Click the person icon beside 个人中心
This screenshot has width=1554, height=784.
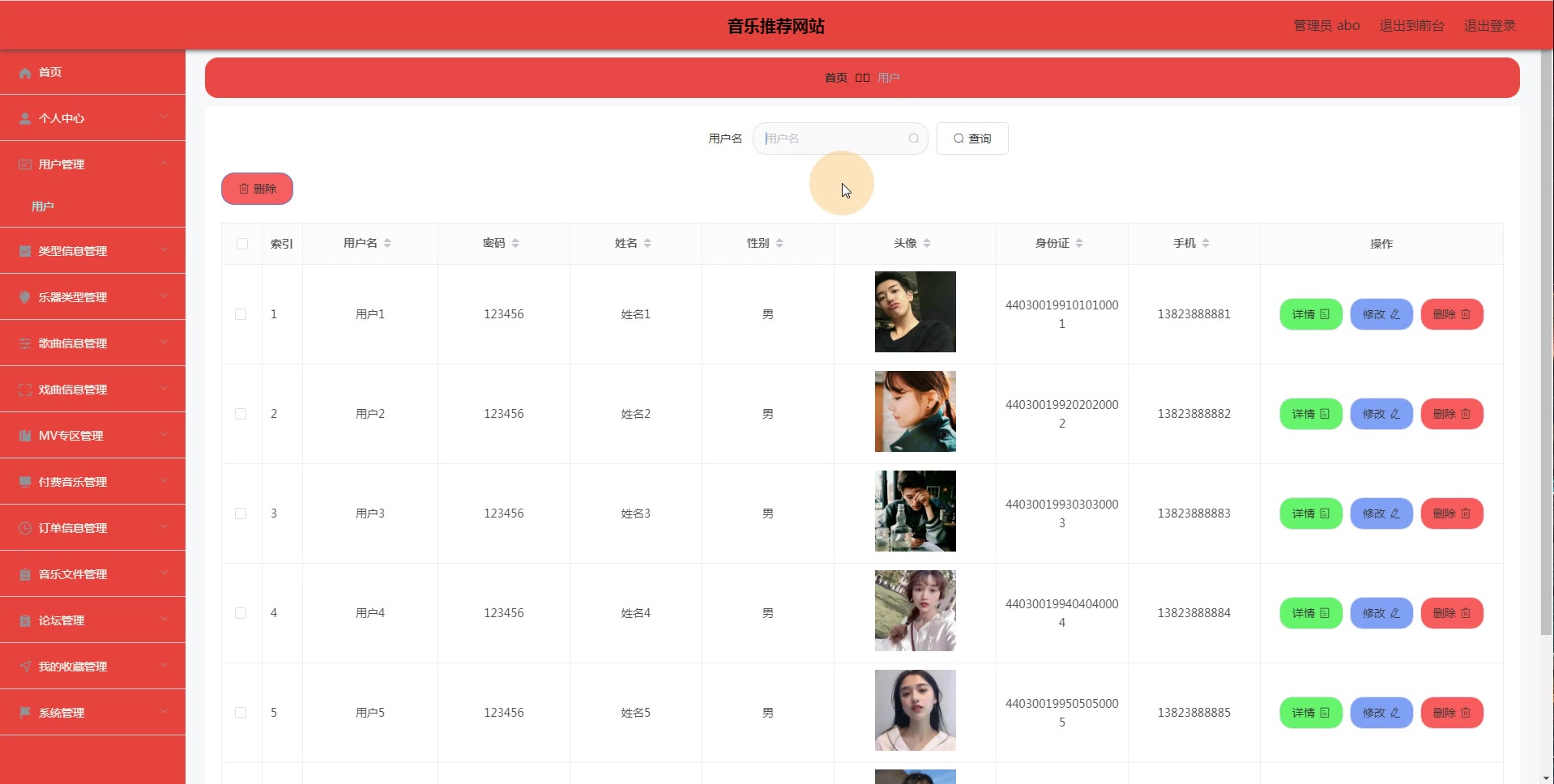[25, 119]
